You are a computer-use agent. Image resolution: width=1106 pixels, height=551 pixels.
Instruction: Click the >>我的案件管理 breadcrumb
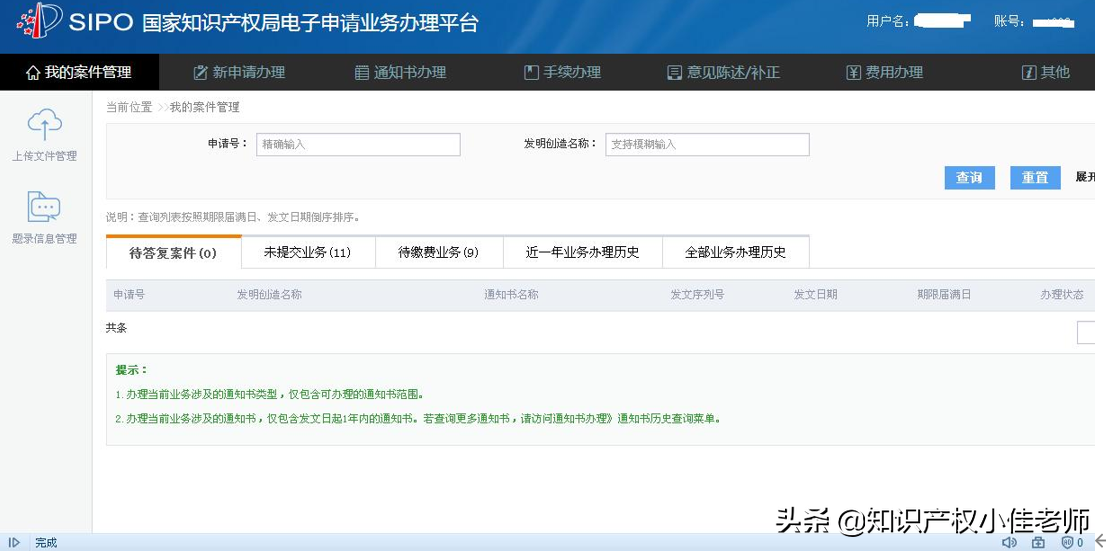pyautogui.click(x=198, y=107)
